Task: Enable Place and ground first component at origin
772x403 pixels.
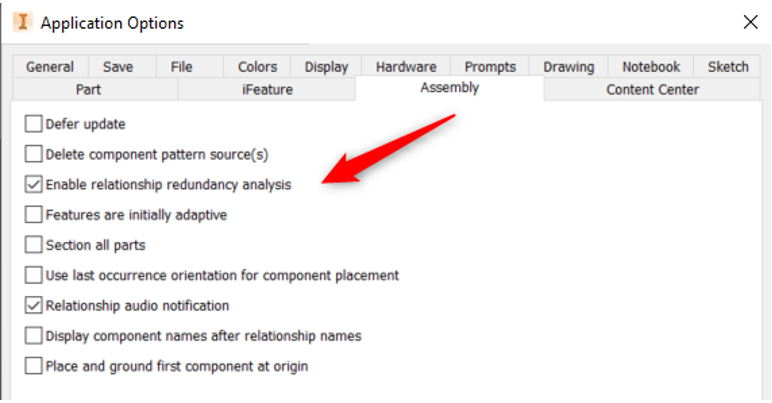Action: 33,366
